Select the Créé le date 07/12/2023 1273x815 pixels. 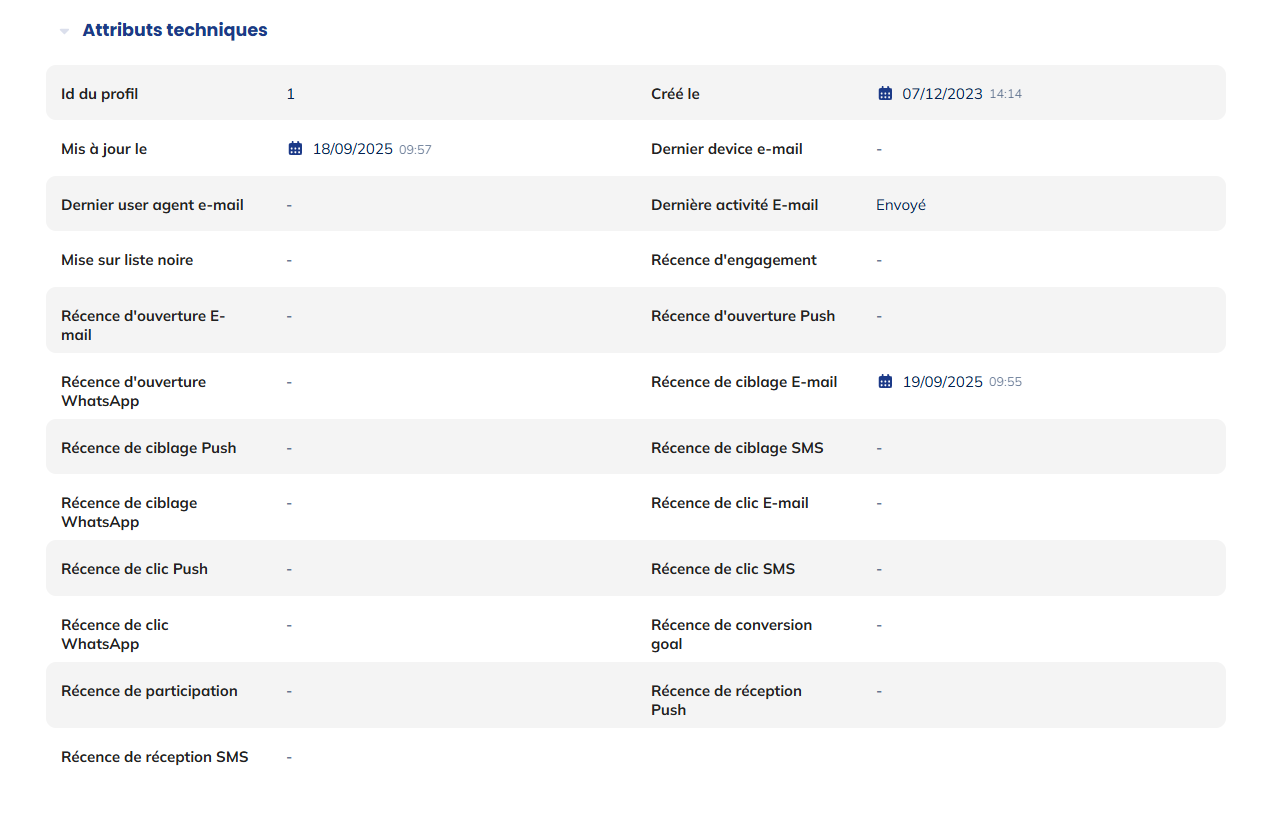coord(942,94)
